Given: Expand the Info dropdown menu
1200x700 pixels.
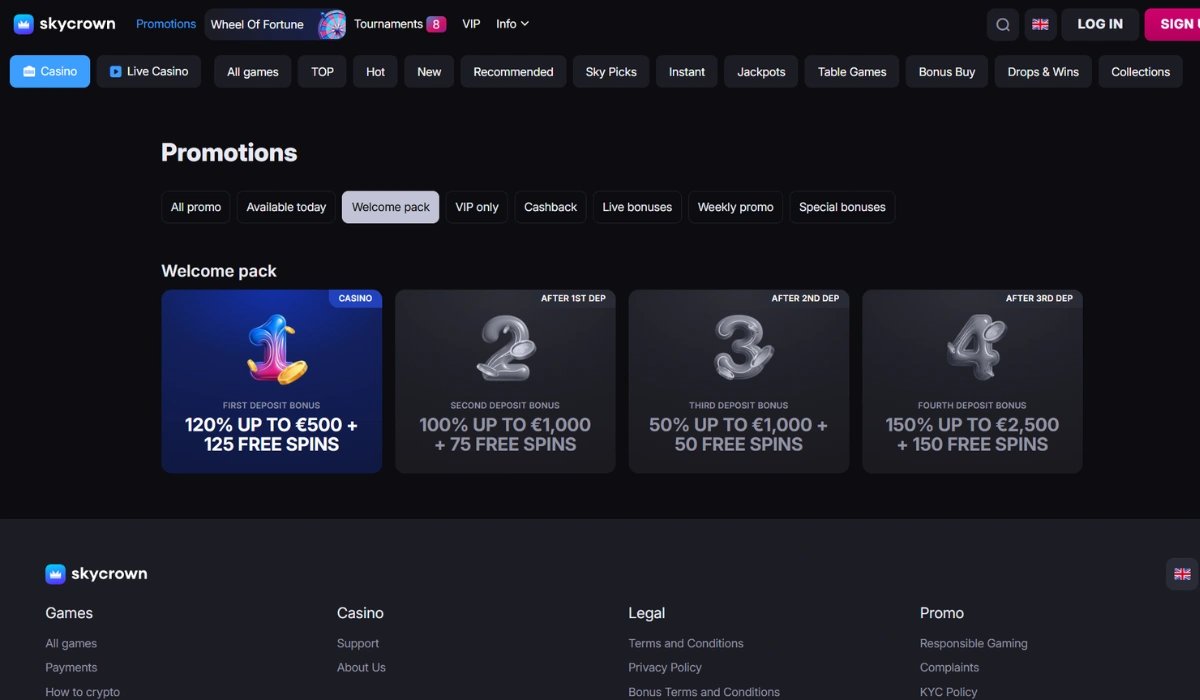Looking at the screenshot, I should (x=513, y=24).
